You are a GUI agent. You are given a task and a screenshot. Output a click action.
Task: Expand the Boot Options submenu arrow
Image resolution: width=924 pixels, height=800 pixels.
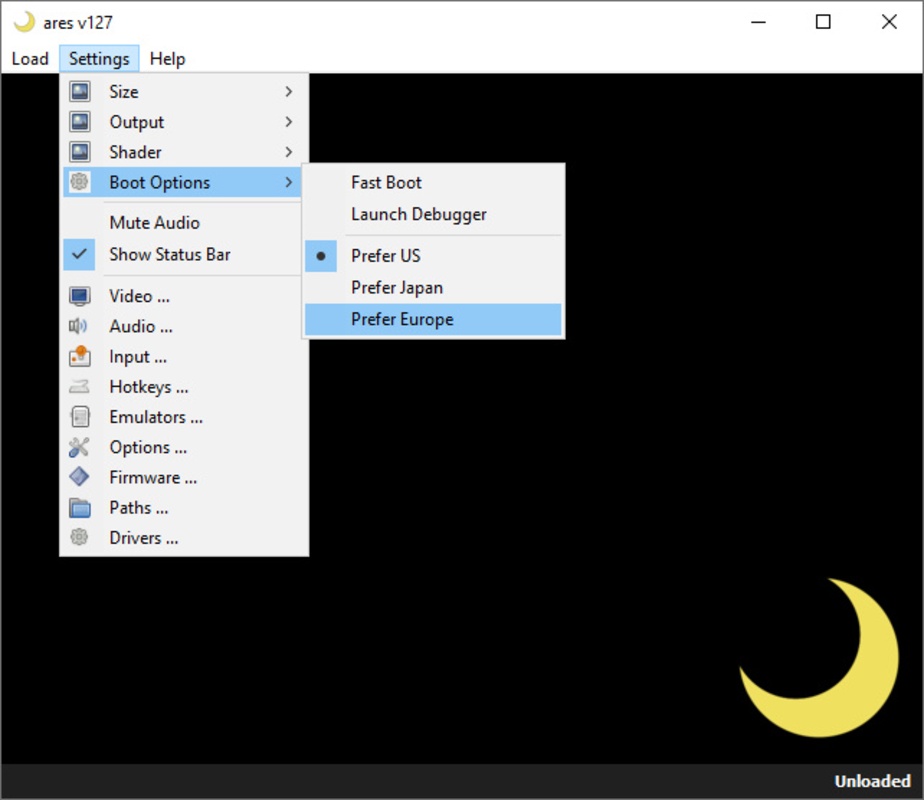[x=288, y=182]
